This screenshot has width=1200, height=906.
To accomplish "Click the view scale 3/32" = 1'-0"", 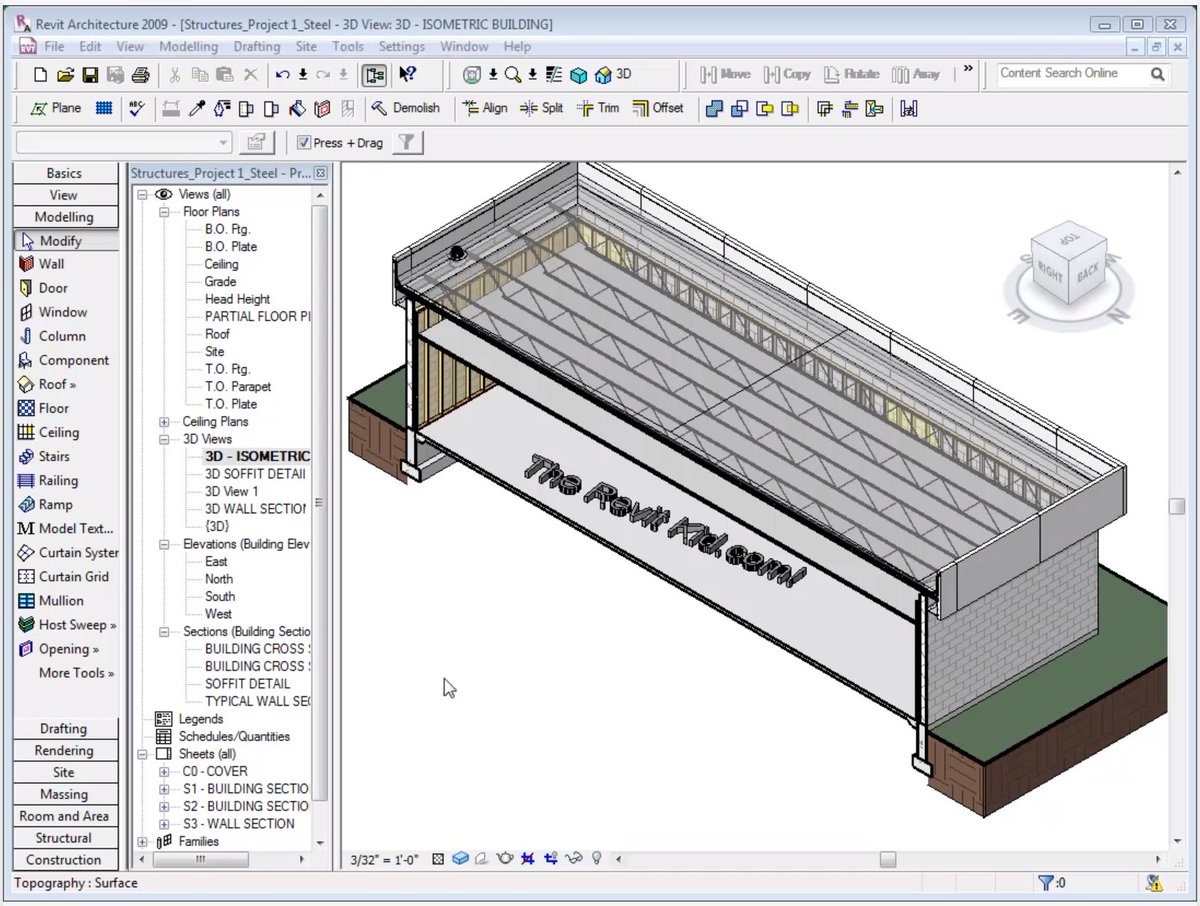I will pyautogui.click(x=385, y=859).
